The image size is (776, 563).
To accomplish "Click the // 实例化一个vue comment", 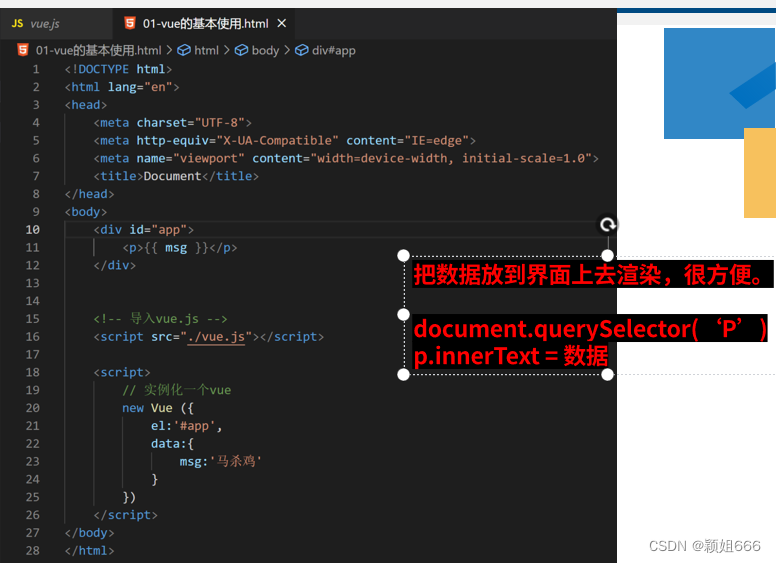I will (177, 390).
